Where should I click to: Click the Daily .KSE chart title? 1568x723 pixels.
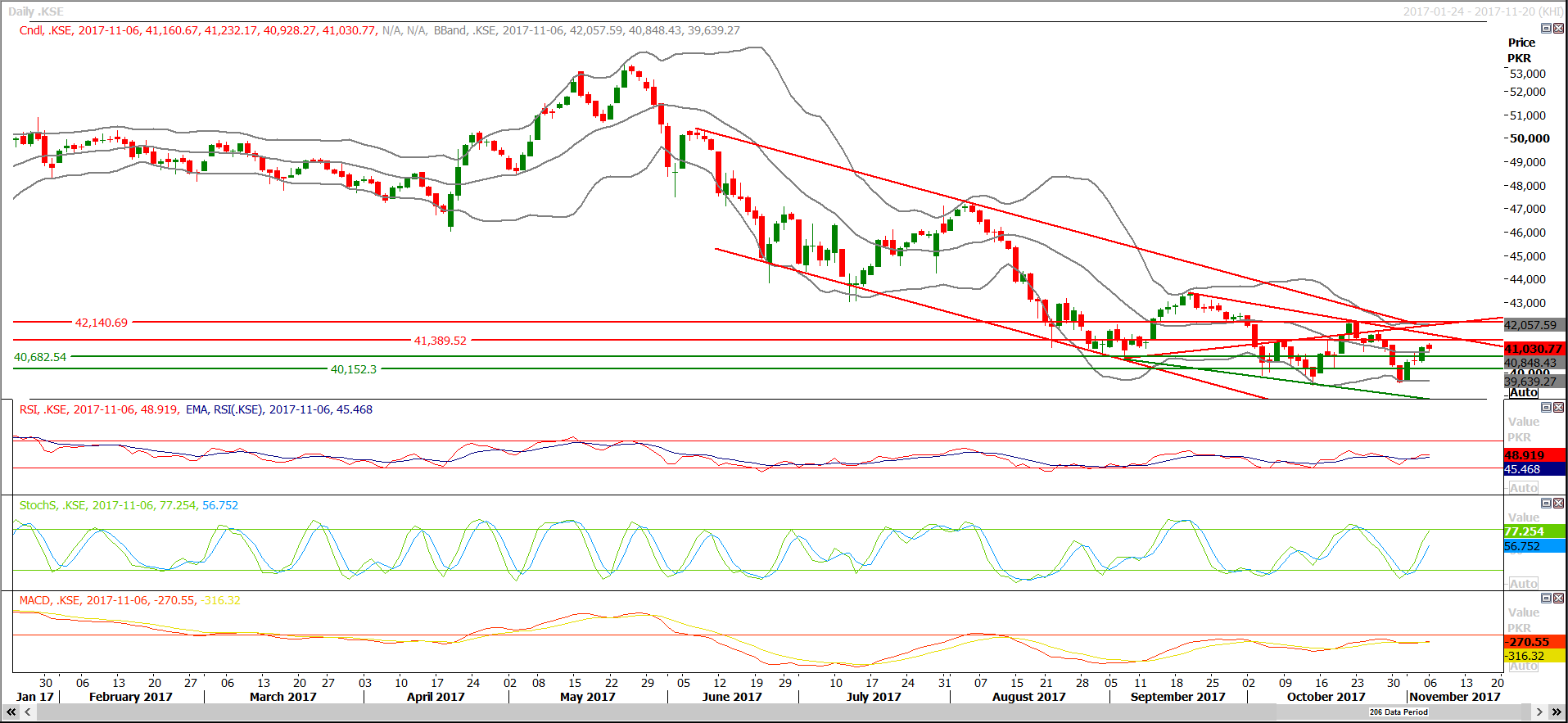pos(36,11)
